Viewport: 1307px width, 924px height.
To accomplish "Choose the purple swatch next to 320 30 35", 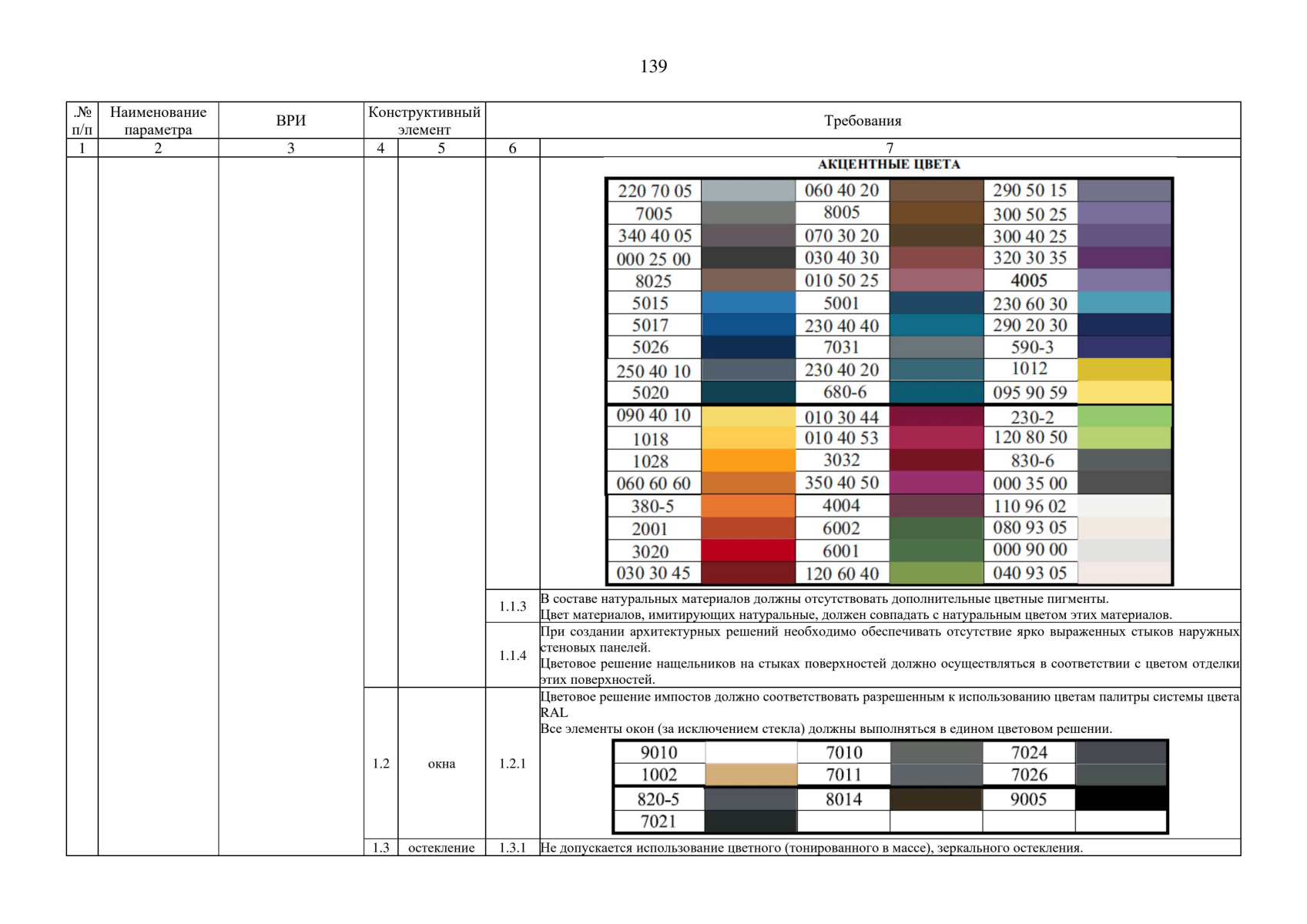I will tap(1124, 258).
